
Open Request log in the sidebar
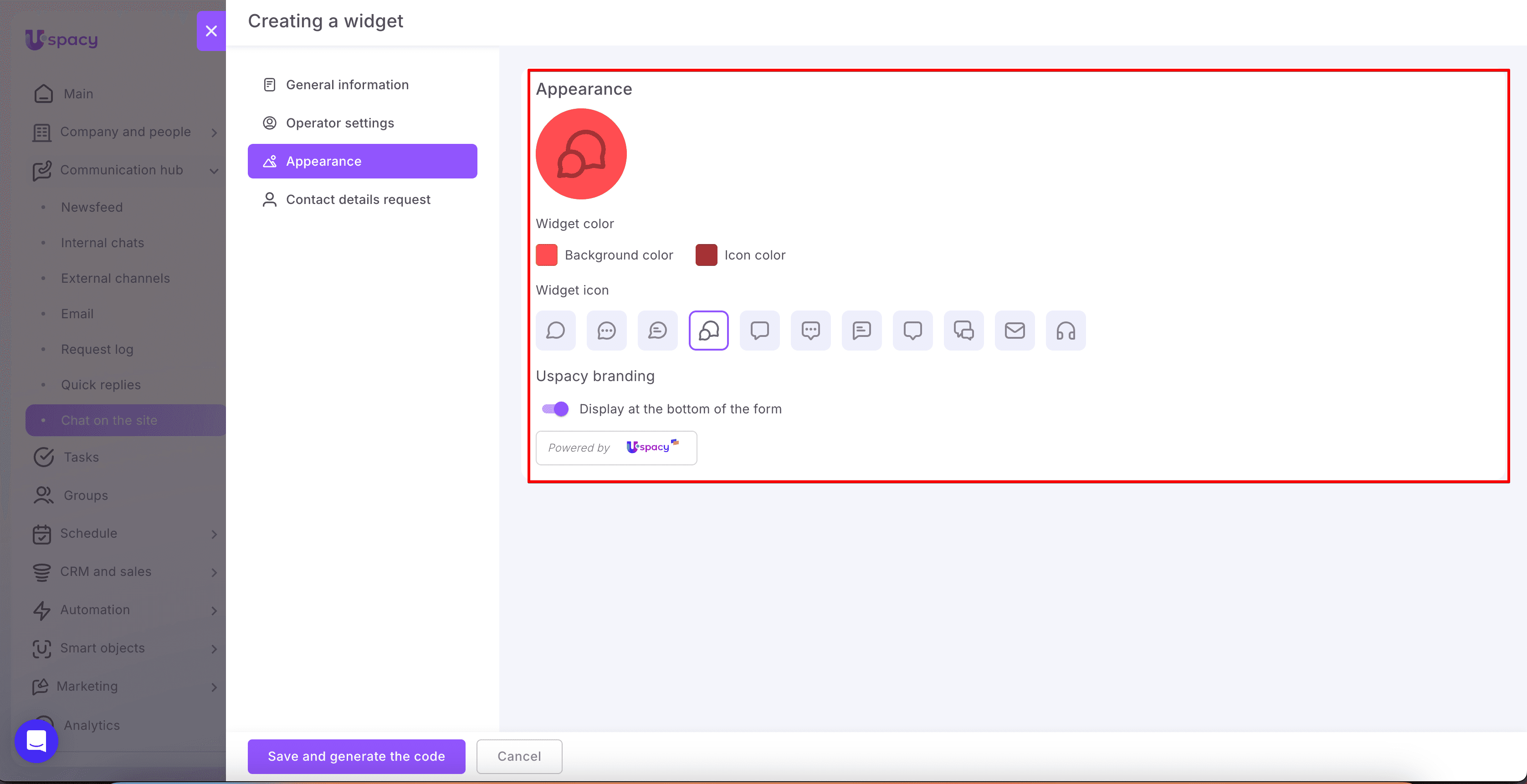97,350
